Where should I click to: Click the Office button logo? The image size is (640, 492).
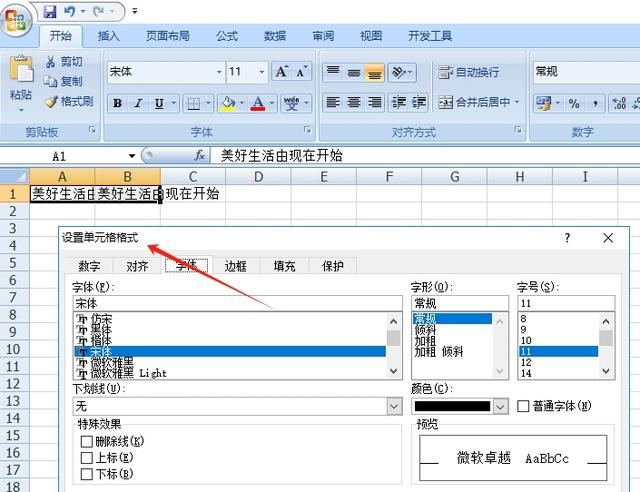[16, 20]
